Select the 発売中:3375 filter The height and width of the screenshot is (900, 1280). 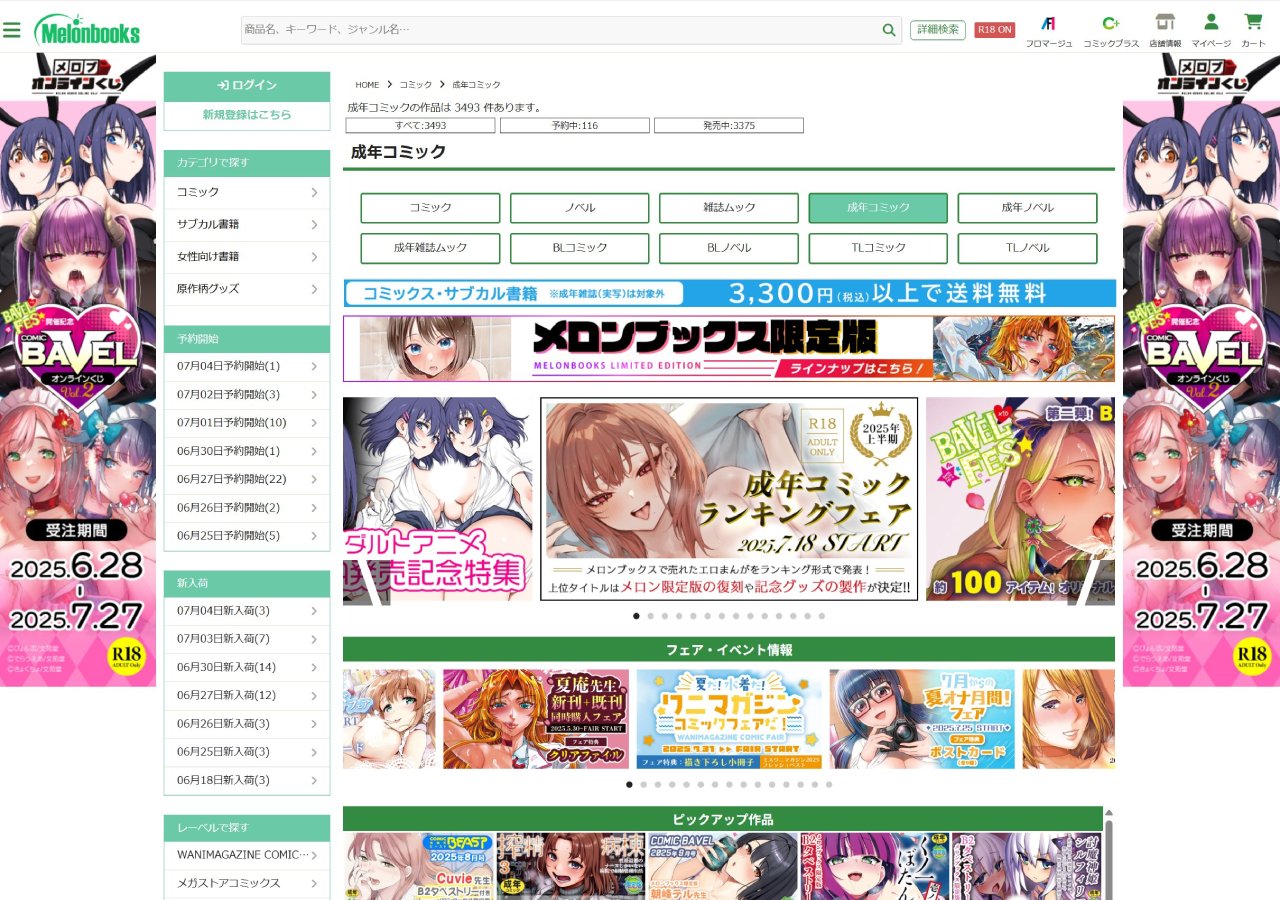point(728,126)
